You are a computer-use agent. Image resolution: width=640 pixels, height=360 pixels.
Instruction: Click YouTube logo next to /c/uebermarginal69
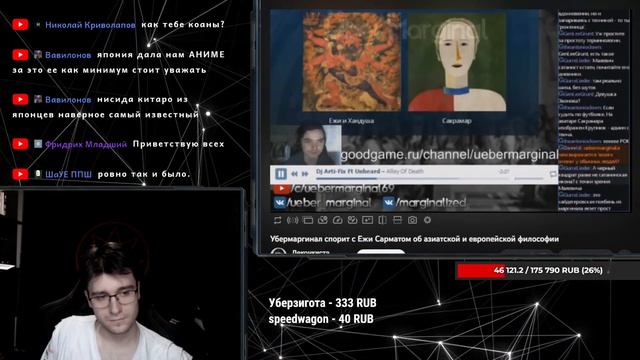point(282,189)
